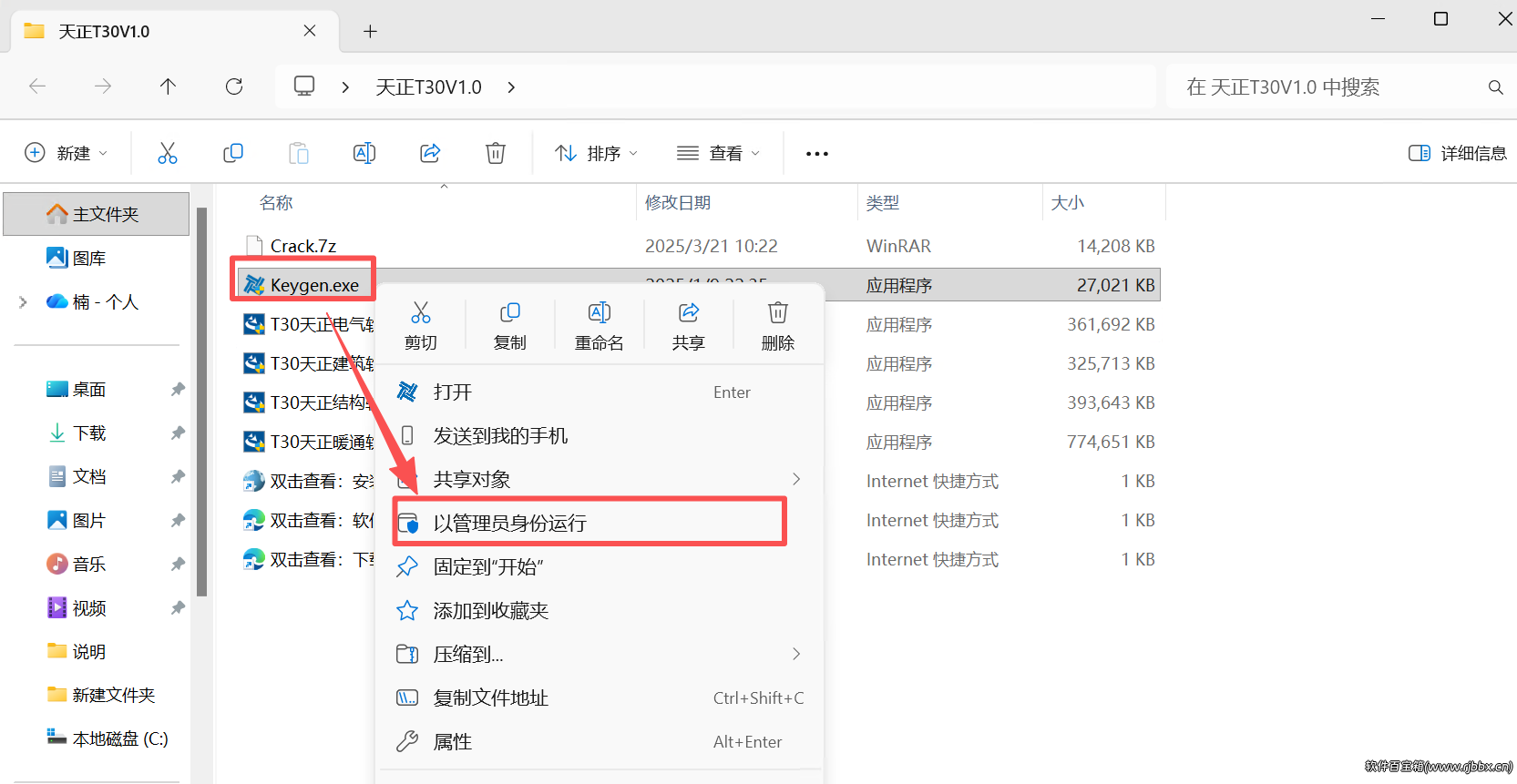
Task: Expand the 楠 - 个人 OneDrive tree node
Action: (23, 302)
